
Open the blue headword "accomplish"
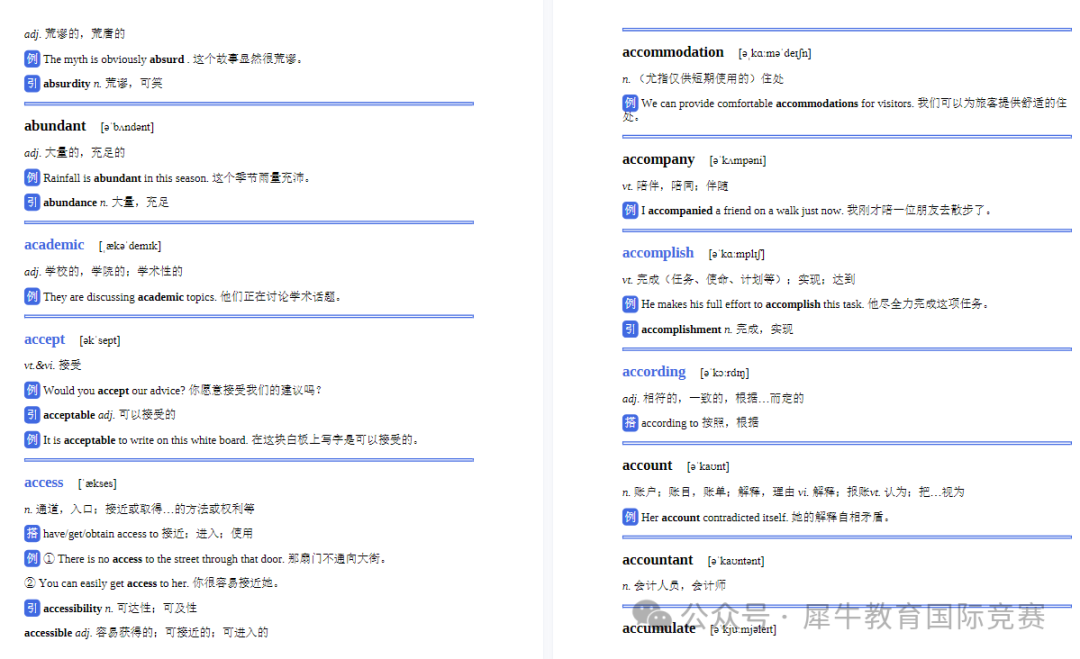658,253
